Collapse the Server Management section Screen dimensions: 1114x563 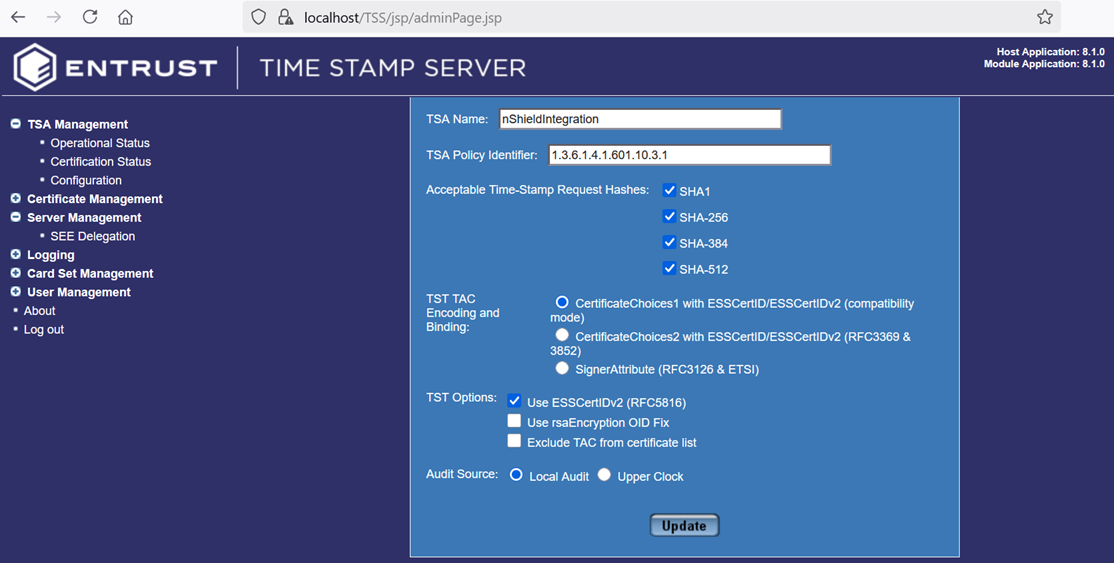[16, 217]
